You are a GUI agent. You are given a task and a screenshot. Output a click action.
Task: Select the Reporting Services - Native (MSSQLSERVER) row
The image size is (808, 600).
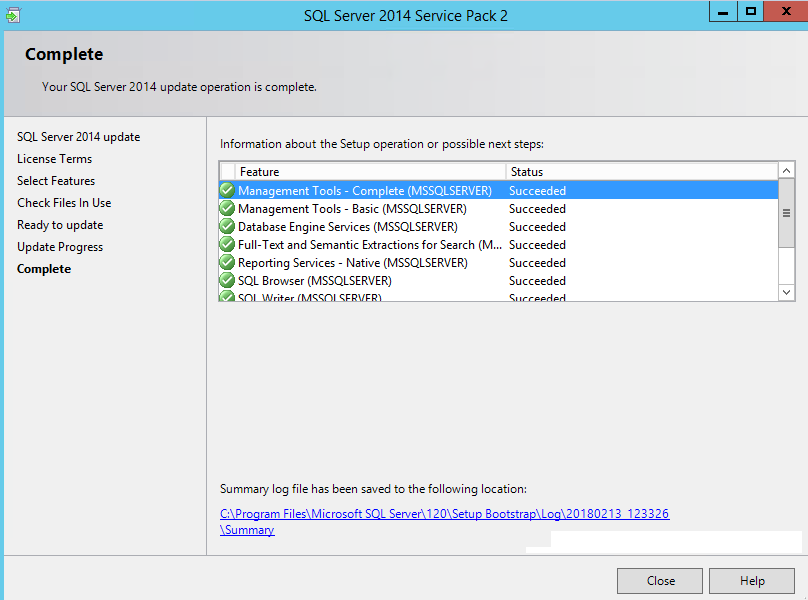(499, 262)
